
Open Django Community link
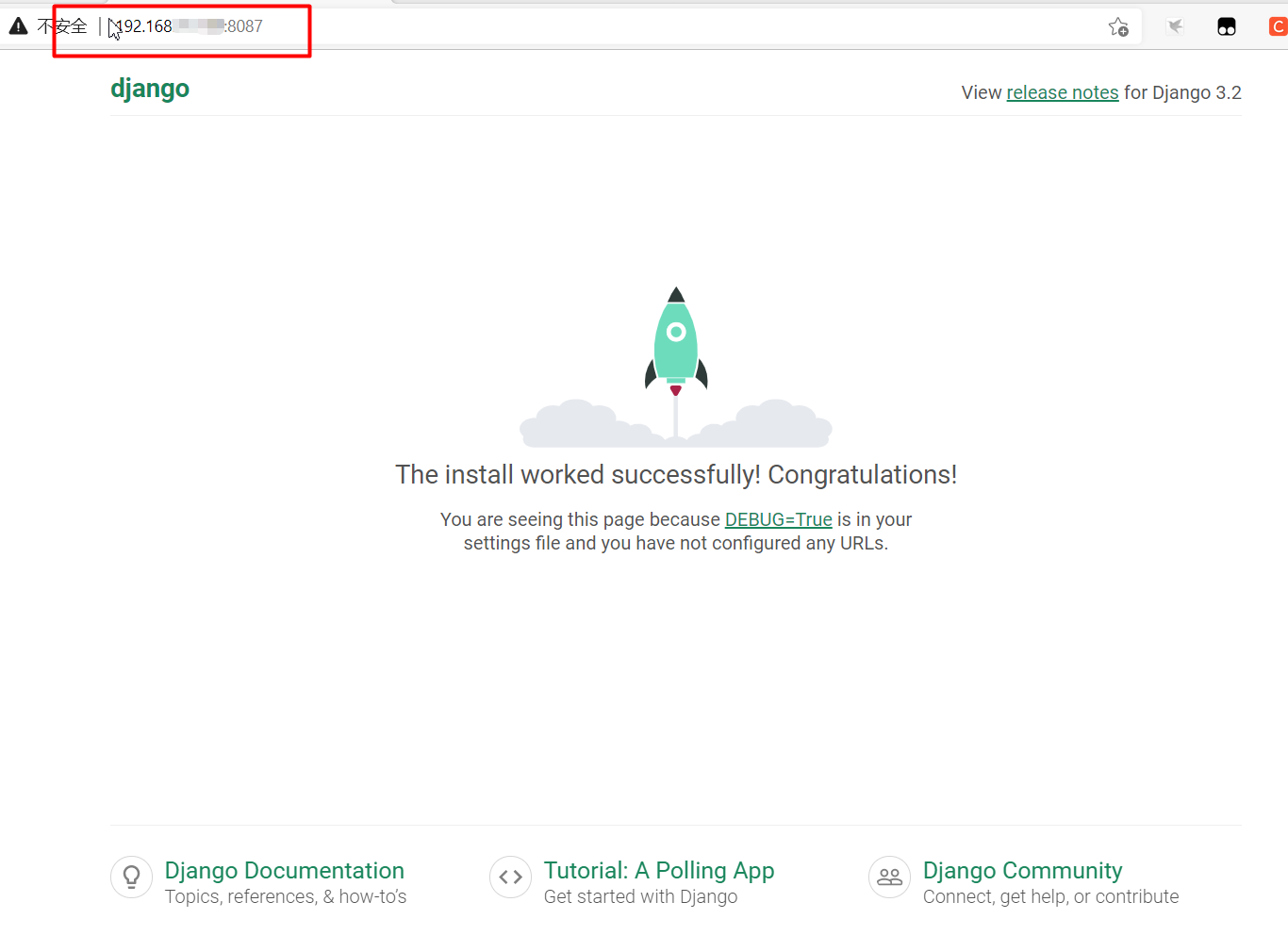point(1023,870)
